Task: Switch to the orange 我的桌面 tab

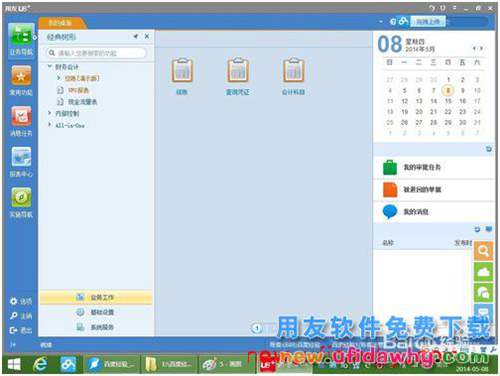Action: click(x=62, y=23)
